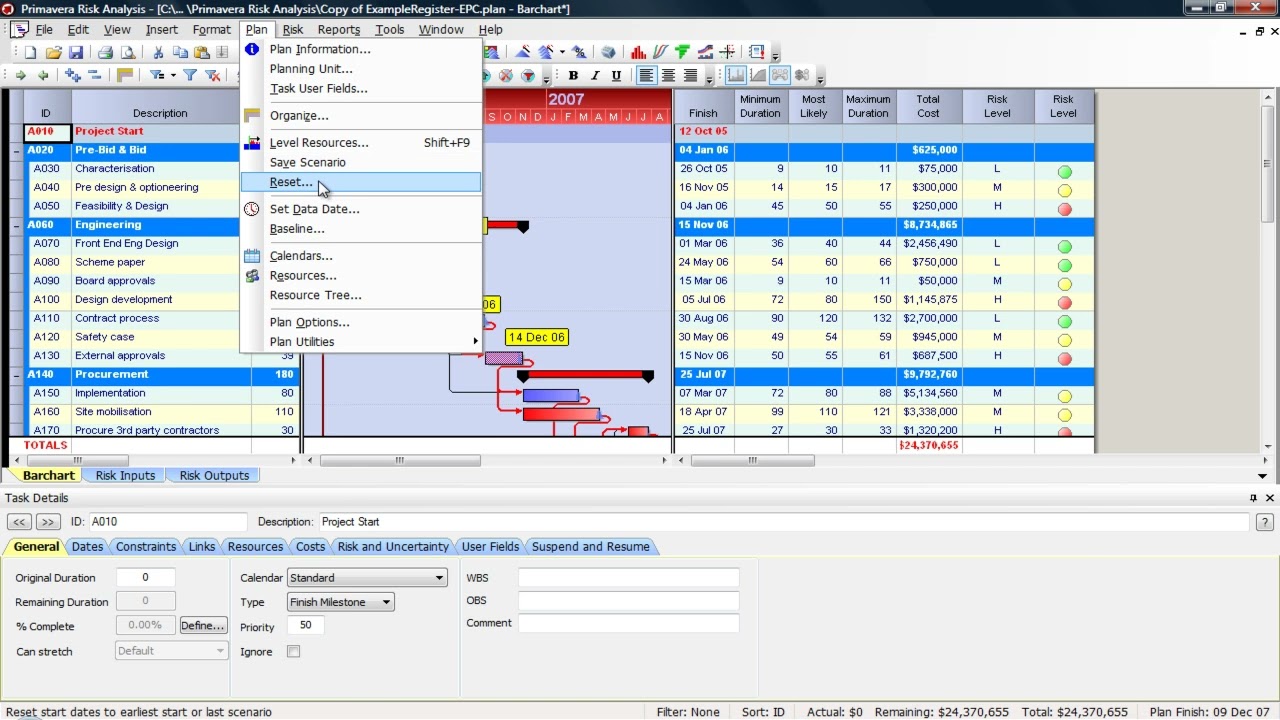Open Print Preview from the toolbar
This screenshot has height=720, width=1280.
[127, 52]
